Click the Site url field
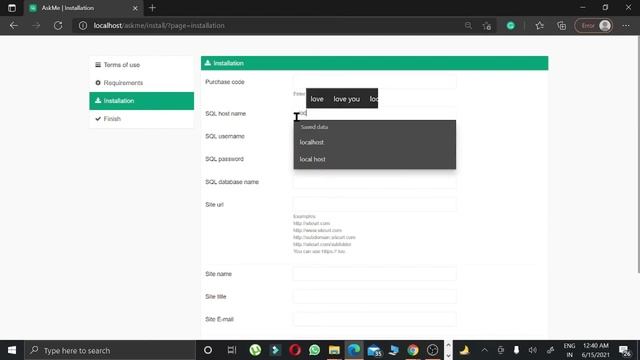This screenshot has width=640, height=360. (374, 204)
